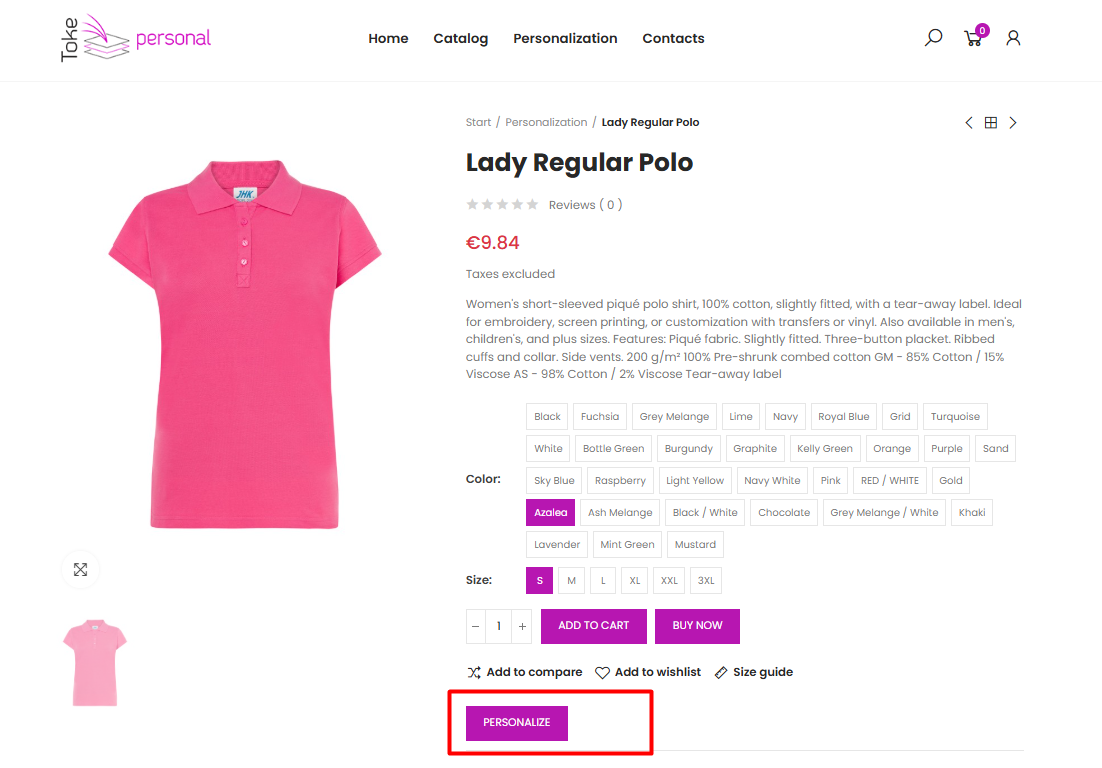Screen dimensions: 1102x768
Task: Increase quantity with plus button
Action: [522, 626]
